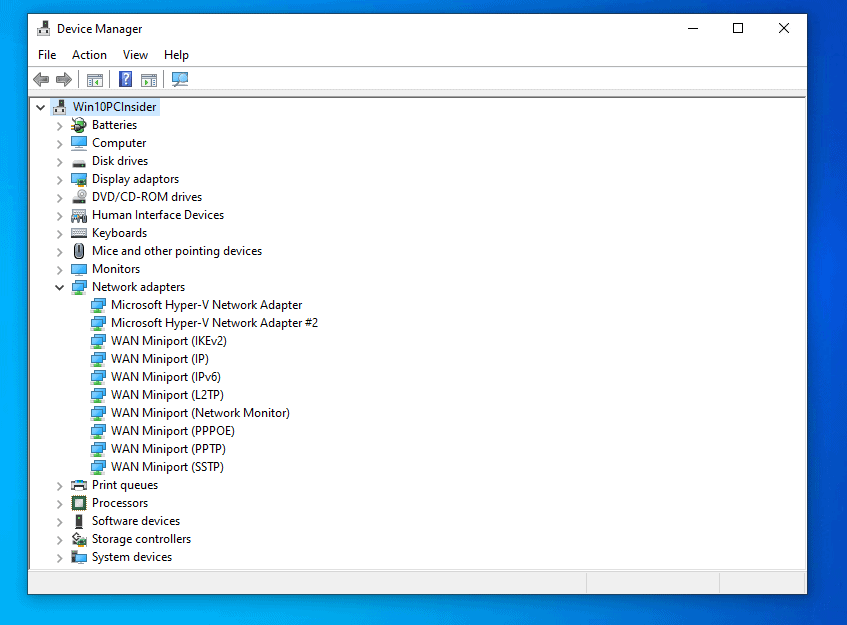
Task: Expand the Disk drives category
Action: [59, 161]
